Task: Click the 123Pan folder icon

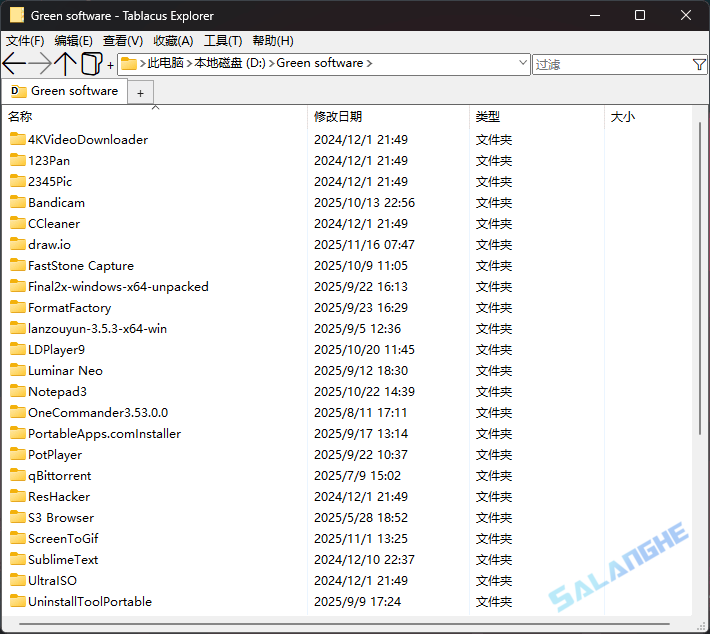Action: point(18,159)
